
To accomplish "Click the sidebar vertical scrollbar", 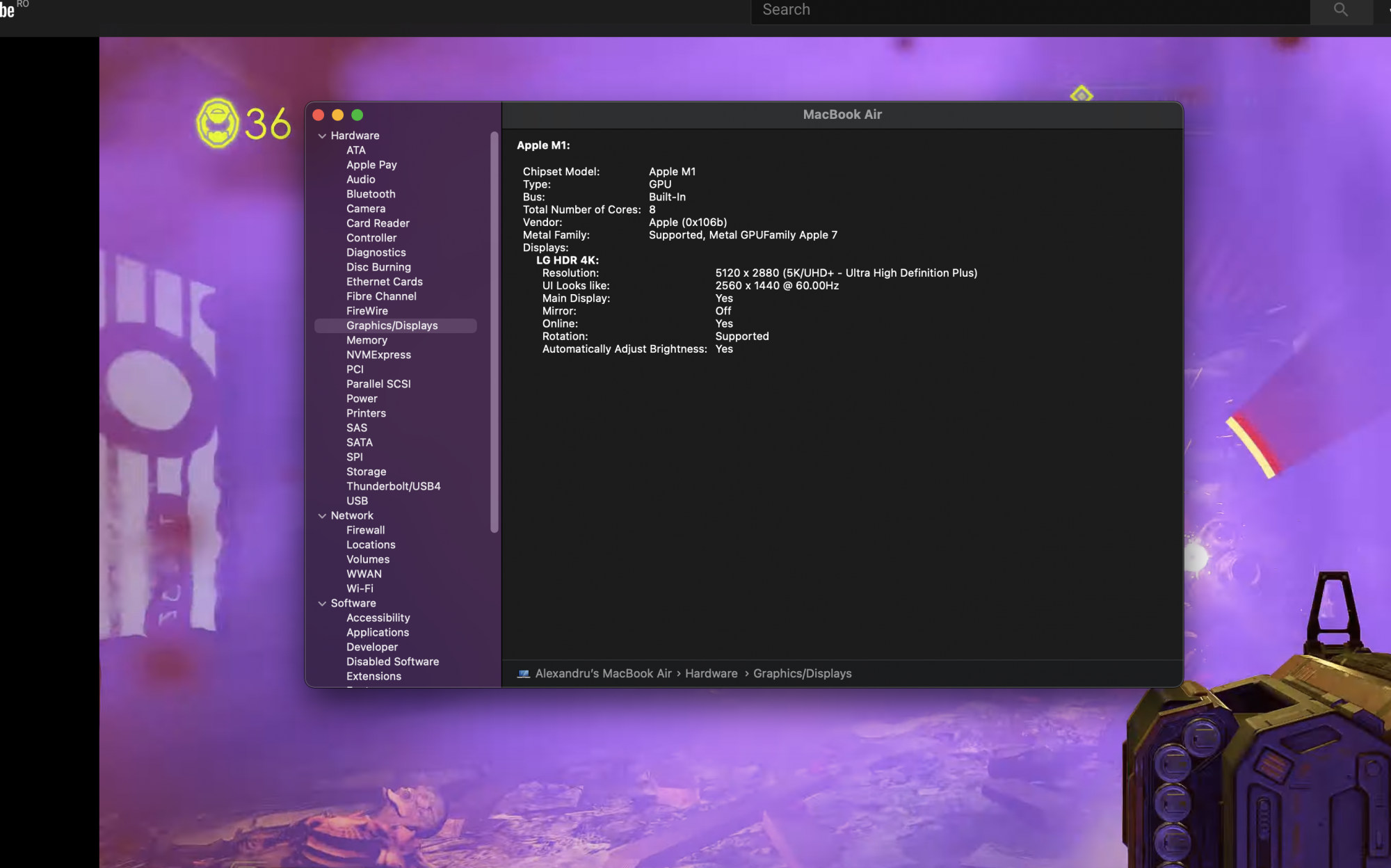I will coord(494,332).
